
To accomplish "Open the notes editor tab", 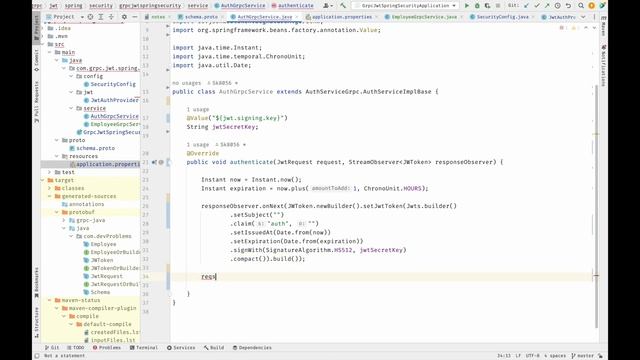I will [x=158, y=17].
